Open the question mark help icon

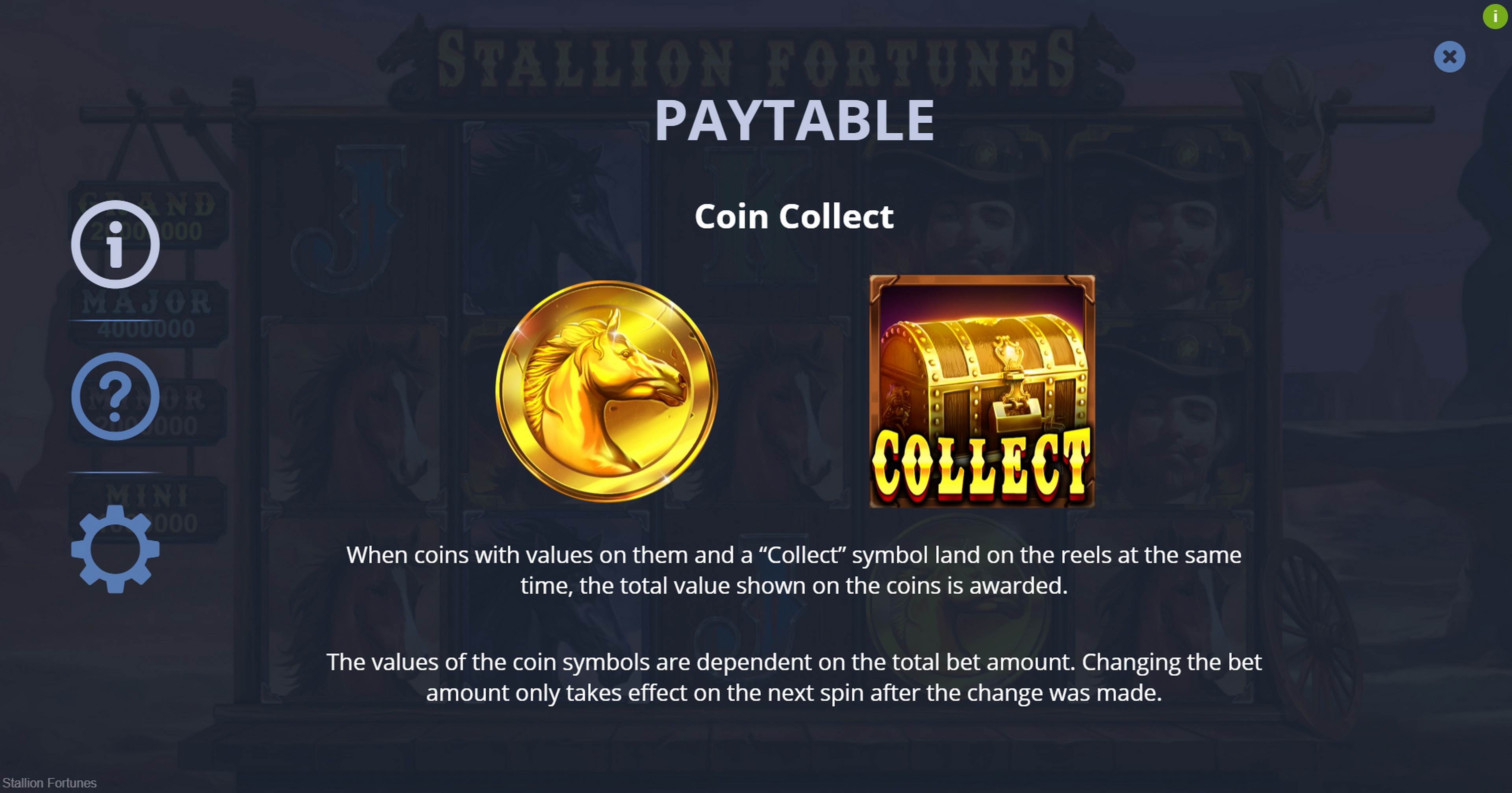tap(115, 396)
